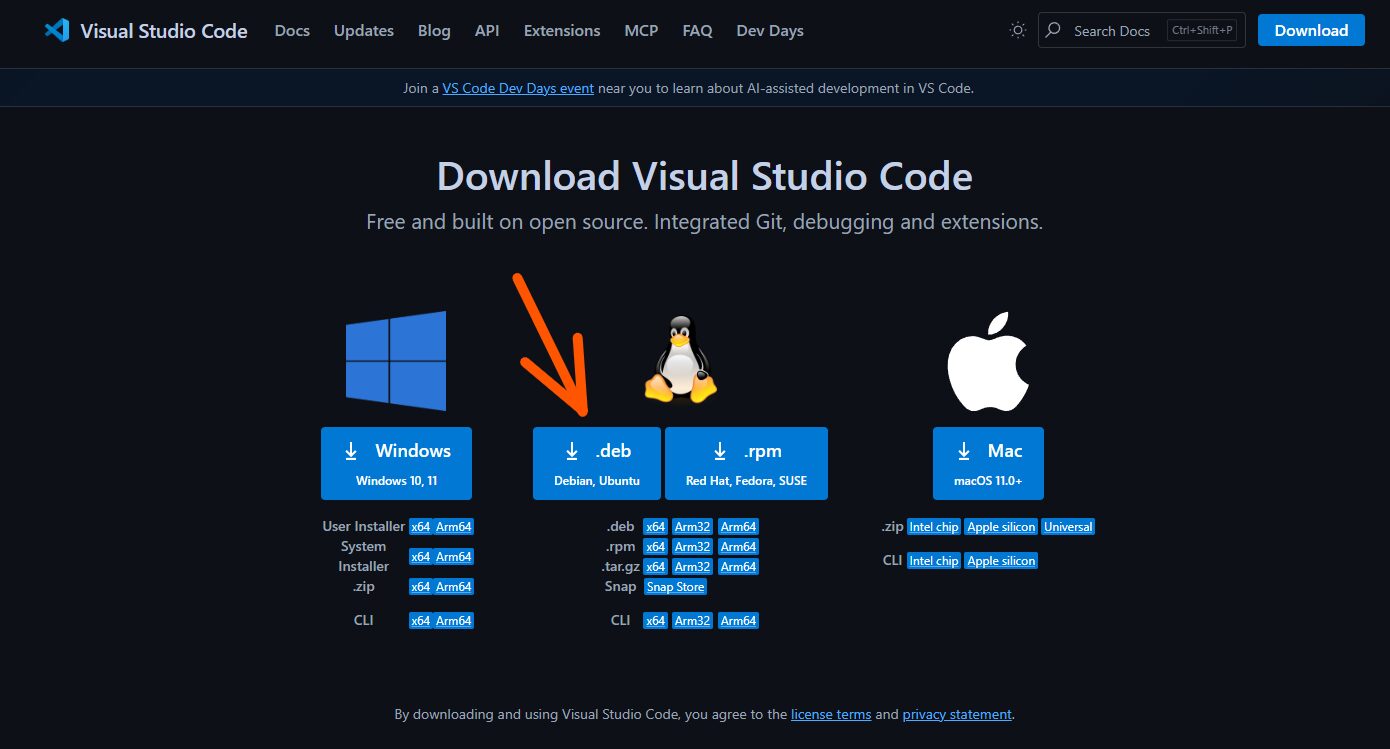The image size is (1390, 749).
Task: Select the Mac Universal .zip download
Action: point(1068,527)
